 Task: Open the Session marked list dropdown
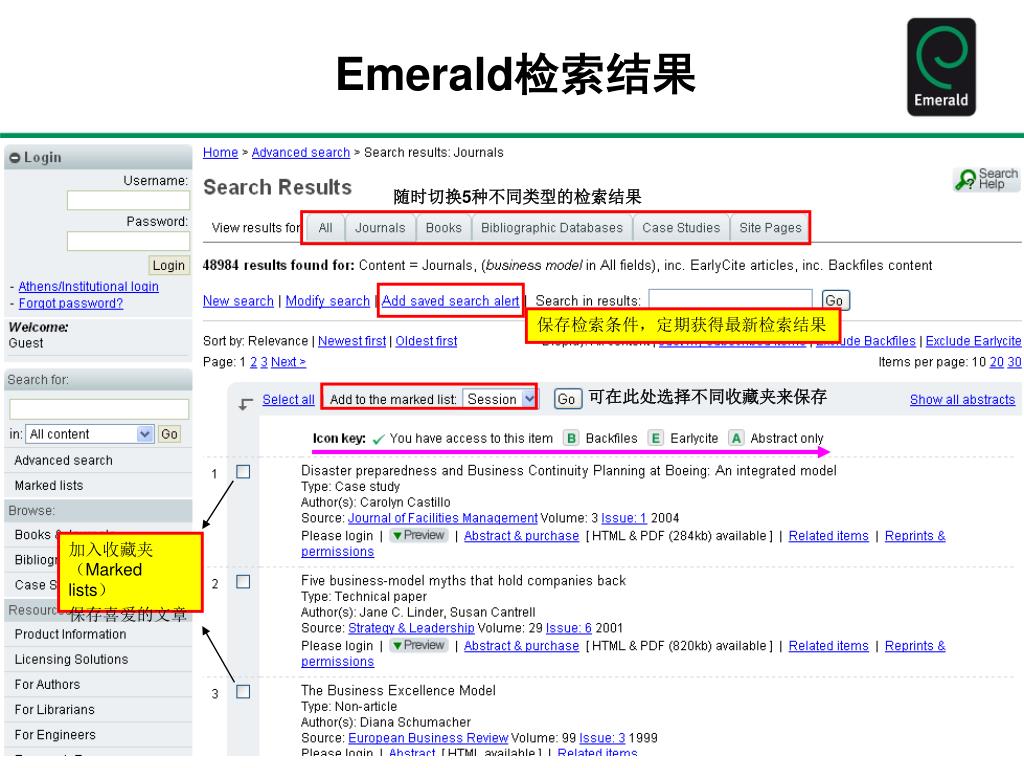(500, 399)
